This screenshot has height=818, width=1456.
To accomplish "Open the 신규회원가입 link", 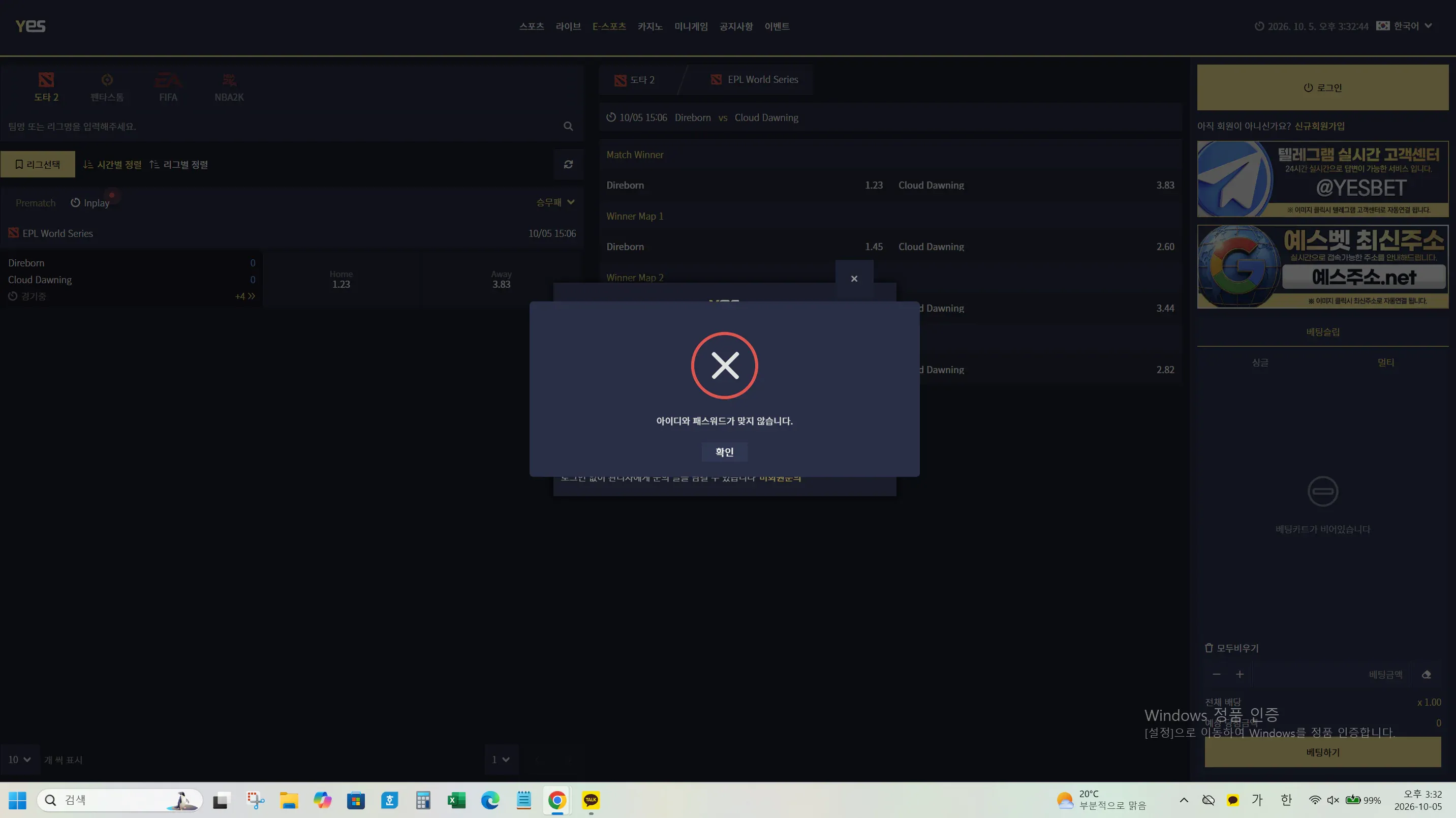I will [x=1319, y=126].
